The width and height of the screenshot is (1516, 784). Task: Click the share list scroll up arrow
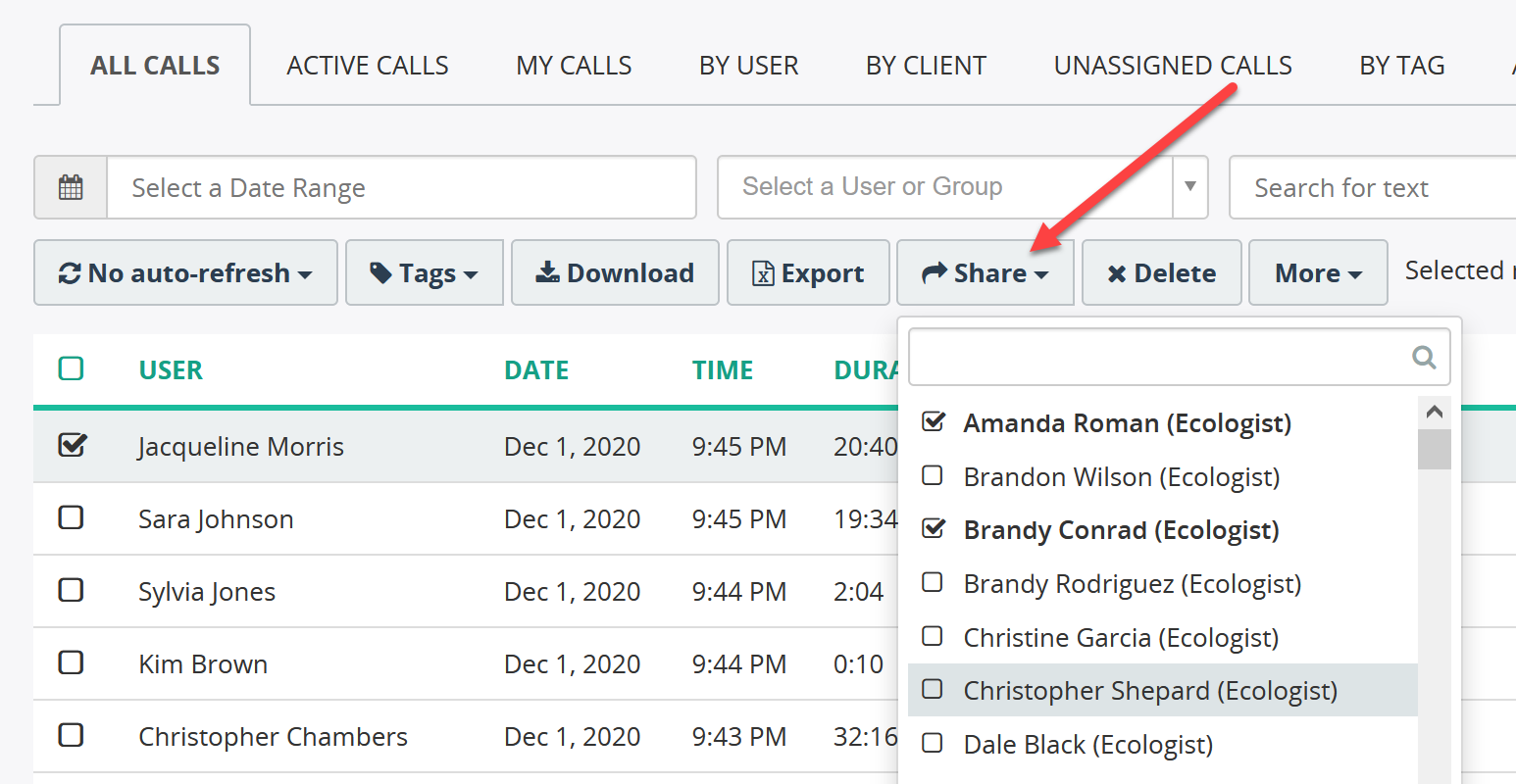(x=1435, y=412)
